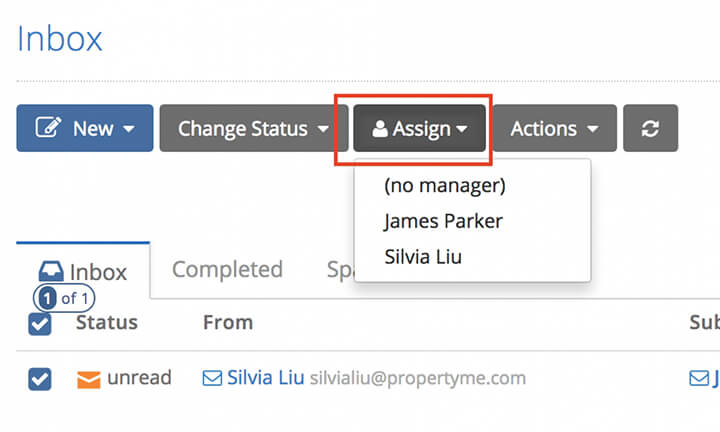
Task: Open Silvia Liu sender link in message row
Action: coord(265,378)
